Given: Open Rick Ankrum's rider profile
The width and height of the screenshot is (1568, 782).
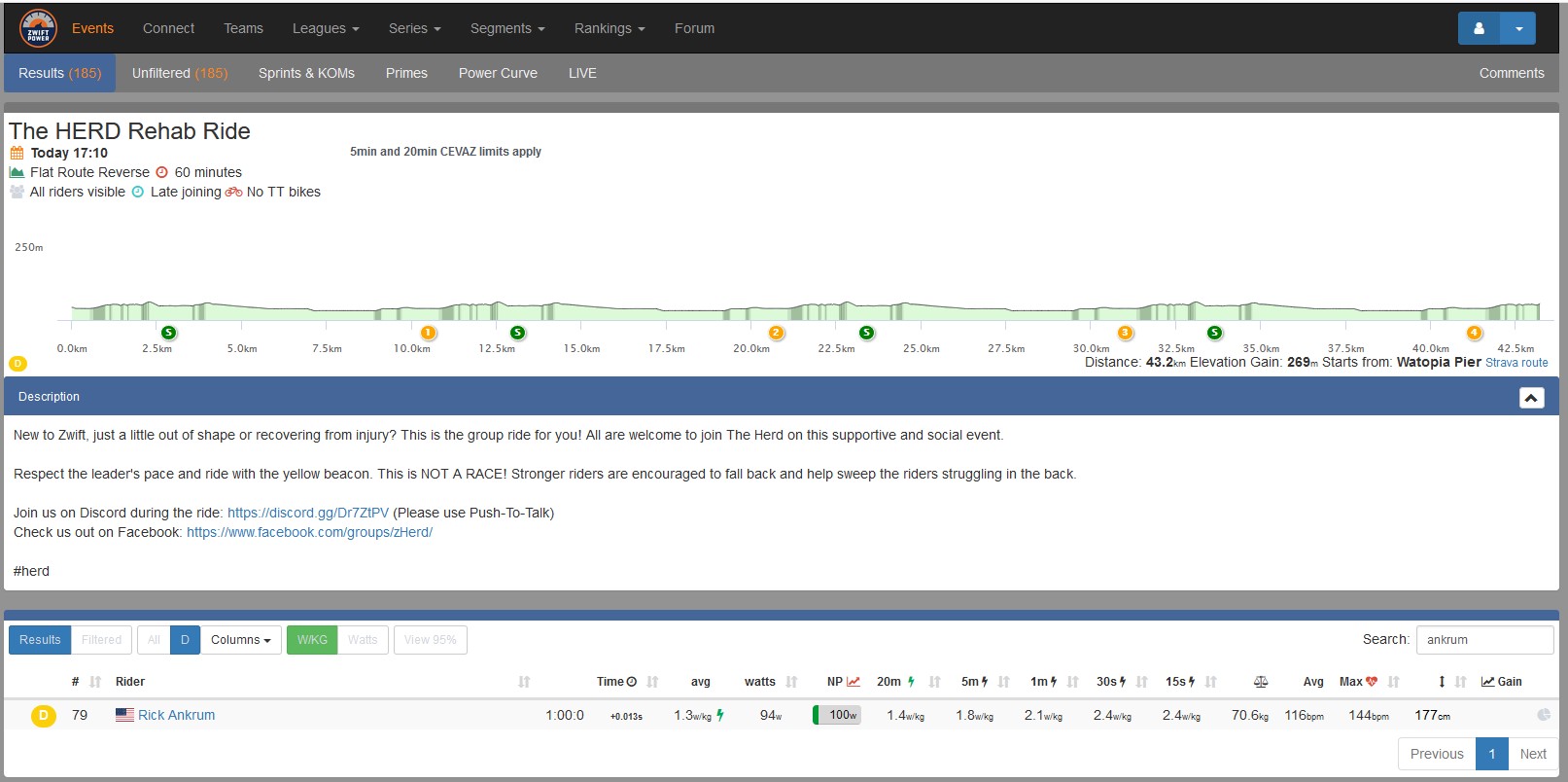Looking at the screenshot, I should pos(176,715).
